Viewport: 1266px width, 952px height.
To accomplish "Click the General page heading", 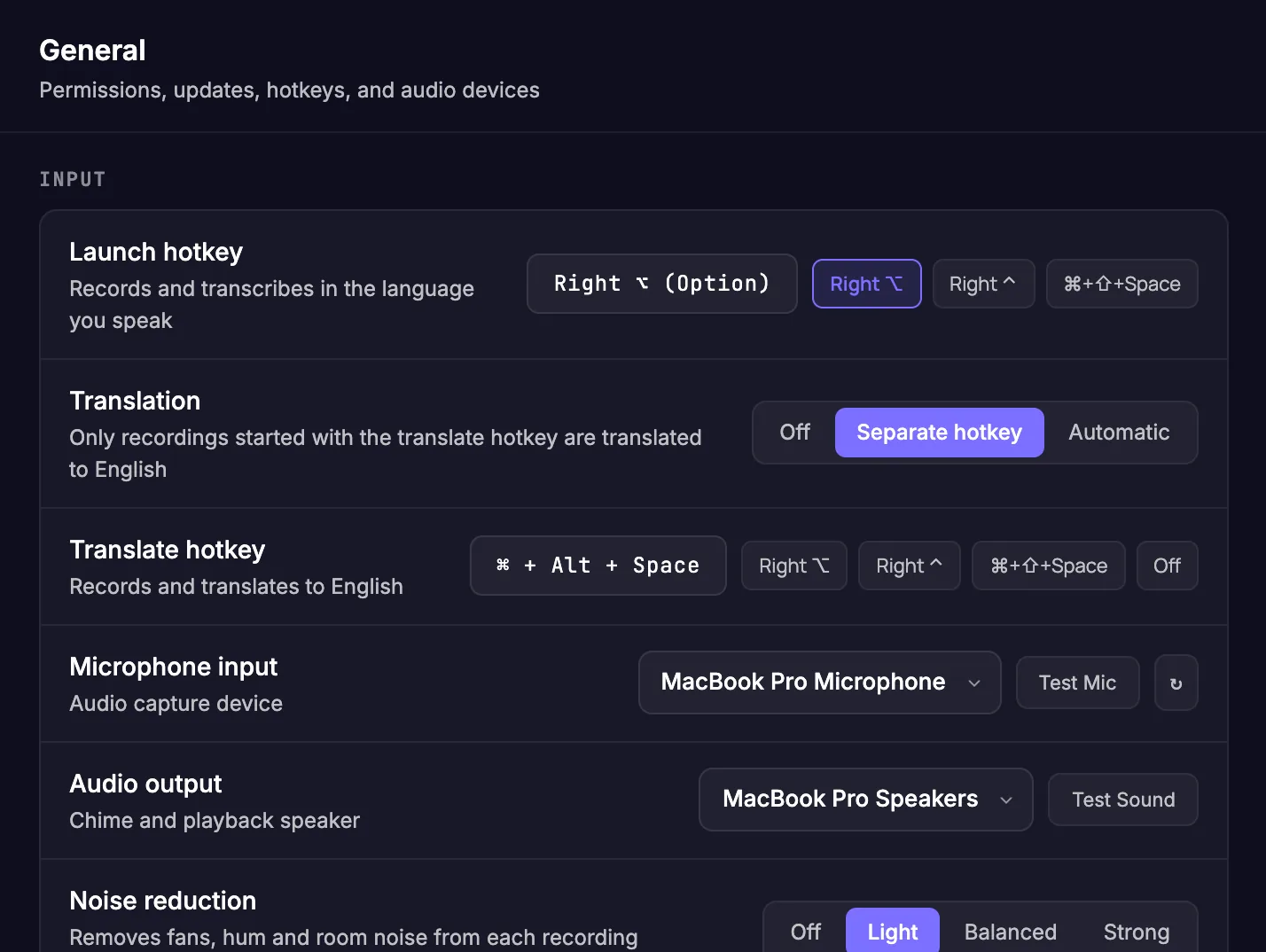I will pos(92,51).
